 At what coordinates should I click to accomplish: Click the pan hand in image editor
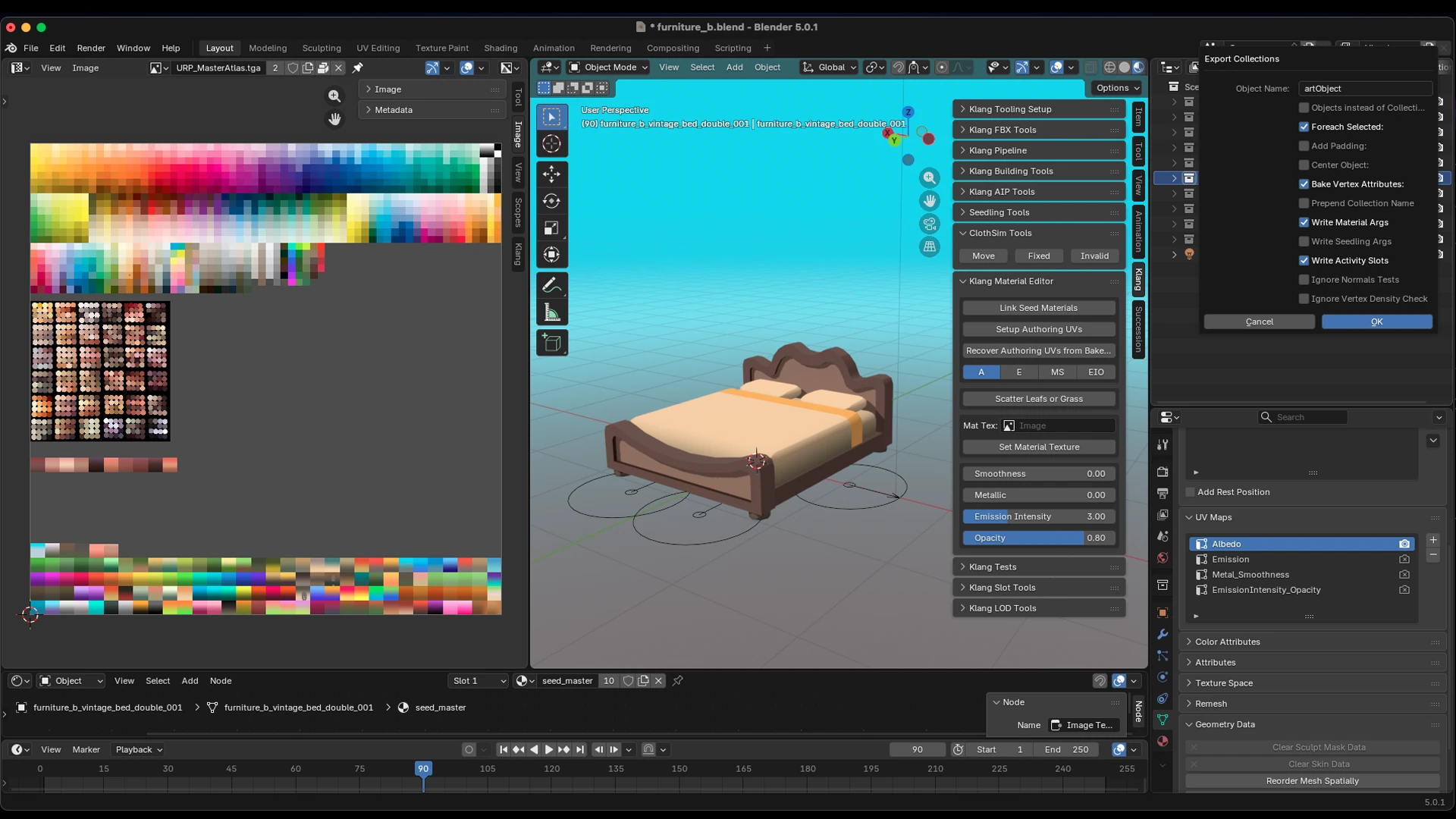pos(334,119)
